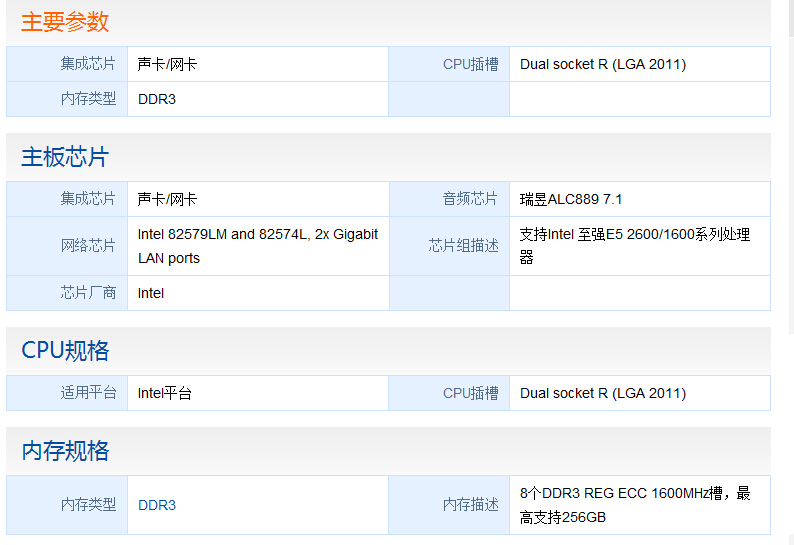Click Dual socket R value in 主要参数

pos(603,64)
